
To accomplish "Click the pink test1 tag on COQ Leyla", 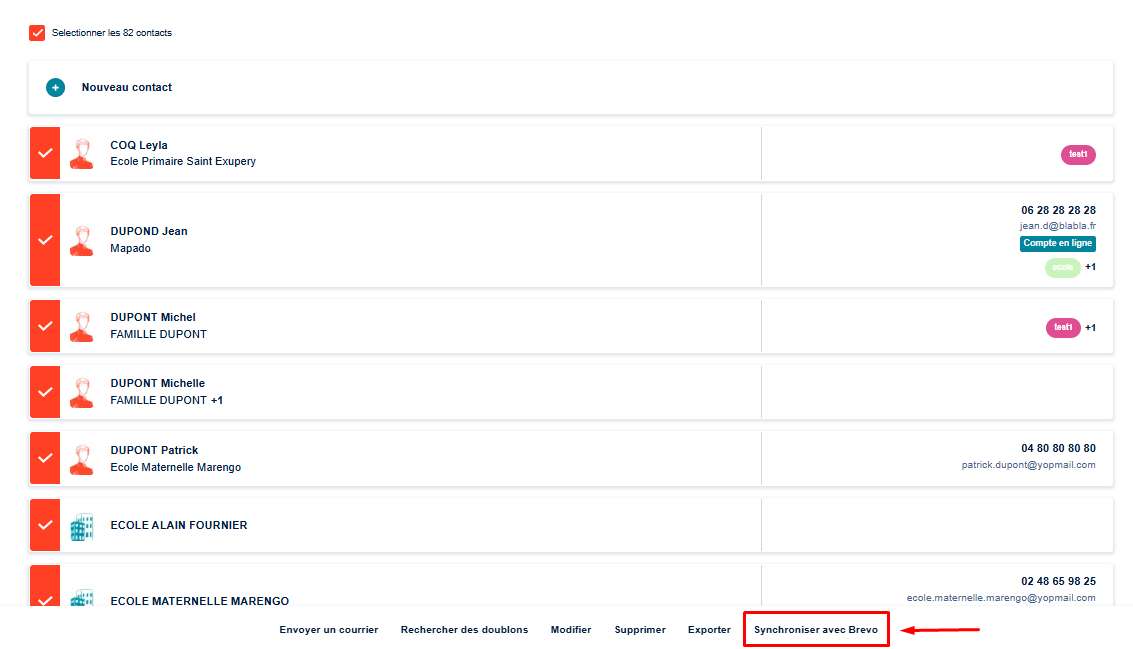I will point(1078,155).
